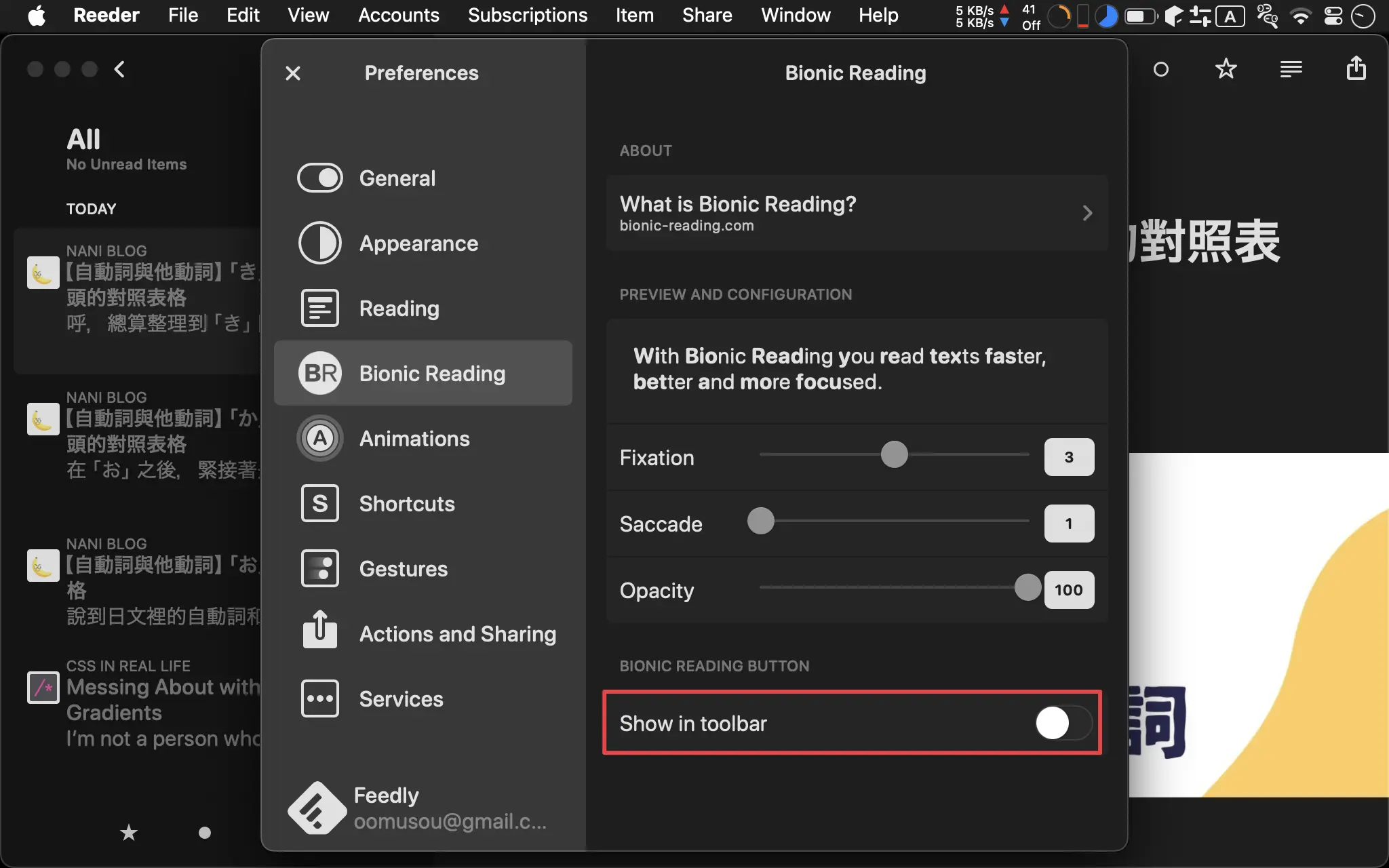
Task: Toggle reader view lines icon
Action: (1291, 69)
